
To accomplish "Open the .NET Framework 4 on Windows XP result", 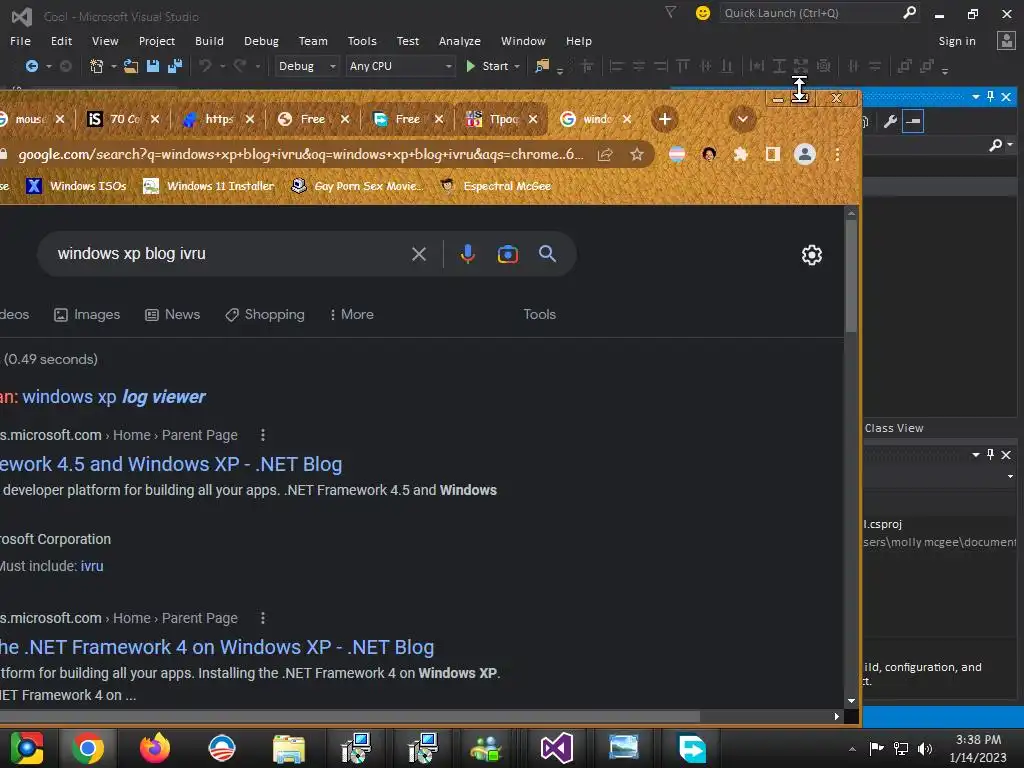I will [x=217, y=647].
